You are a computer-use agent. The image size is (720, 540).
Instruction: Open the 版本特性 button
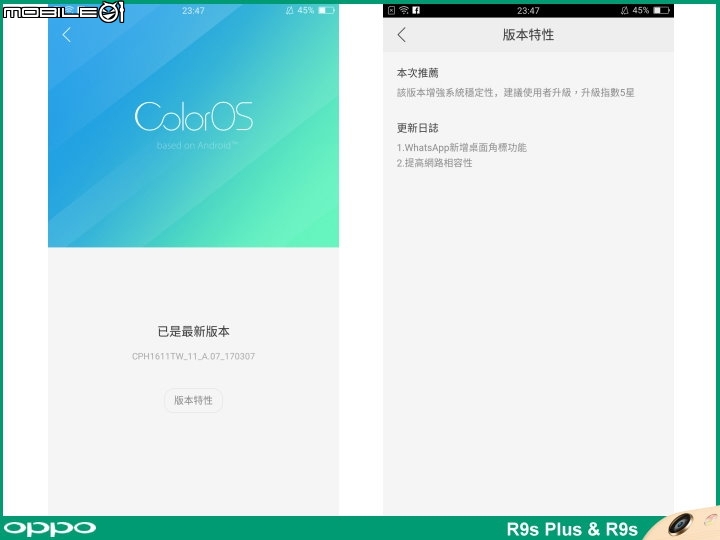click(193, 400)
